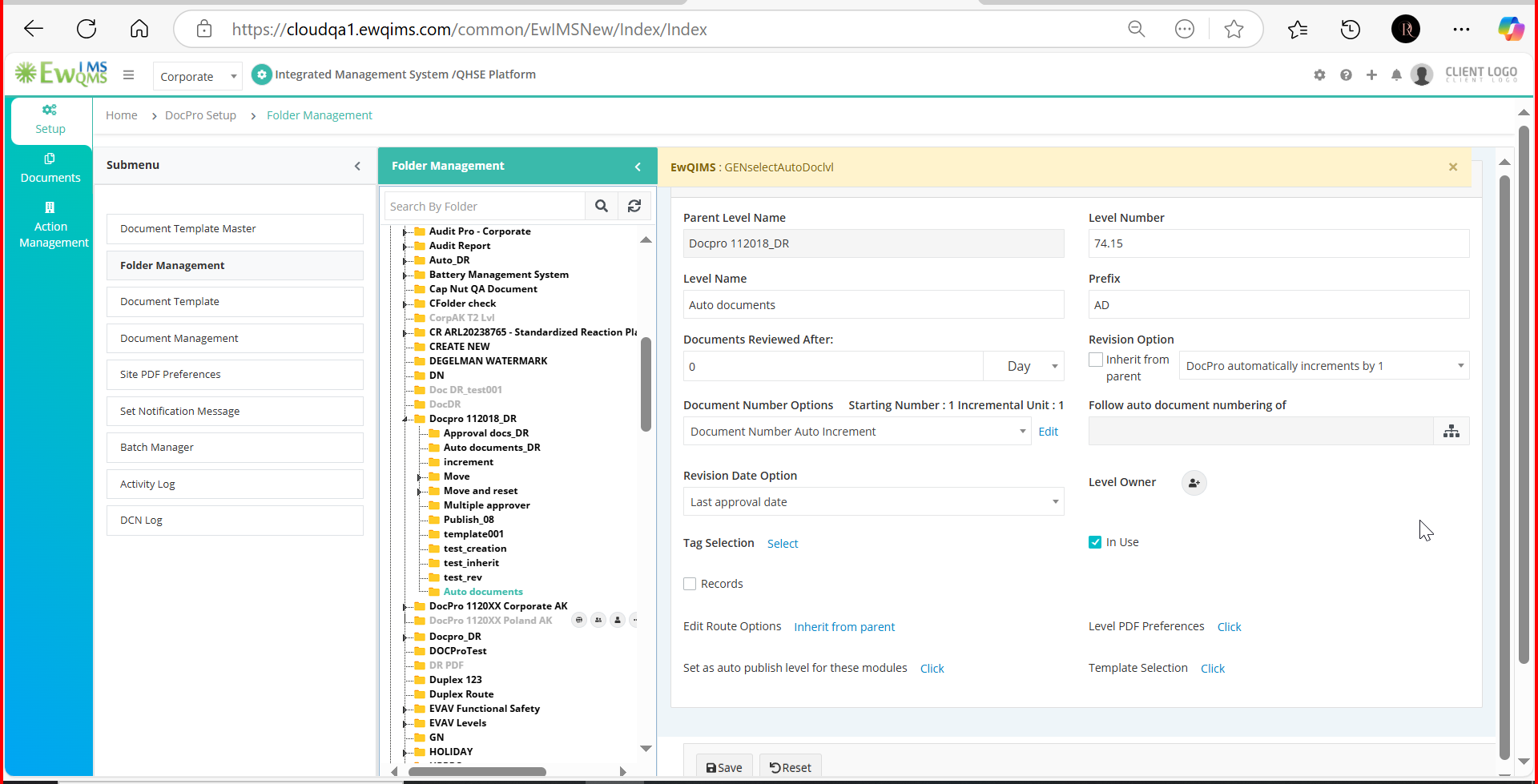
Task: Refresh the folder tree with the reload icon
Action: (x=634, y=207)
